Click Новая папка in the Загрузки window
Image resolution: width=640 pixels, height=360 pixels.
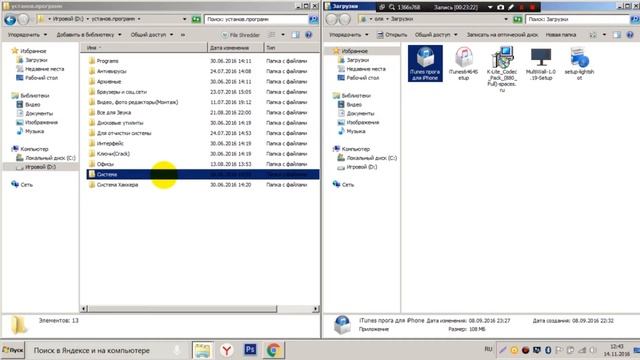[561, 35]
